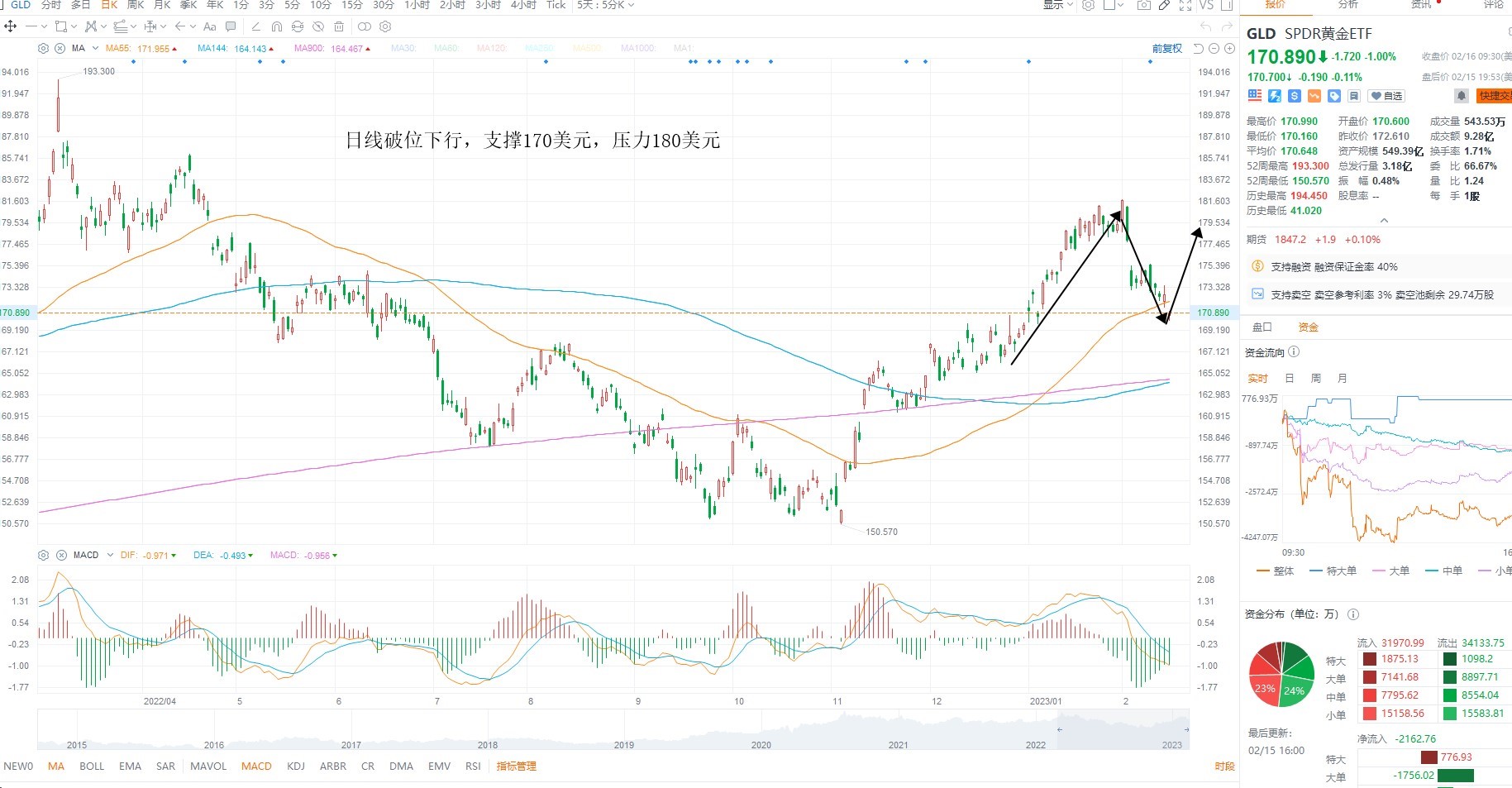The height and width of the screenshot is (788, 1512).
Task: Expand chart to fullscreen
Action: [1185, 5]
